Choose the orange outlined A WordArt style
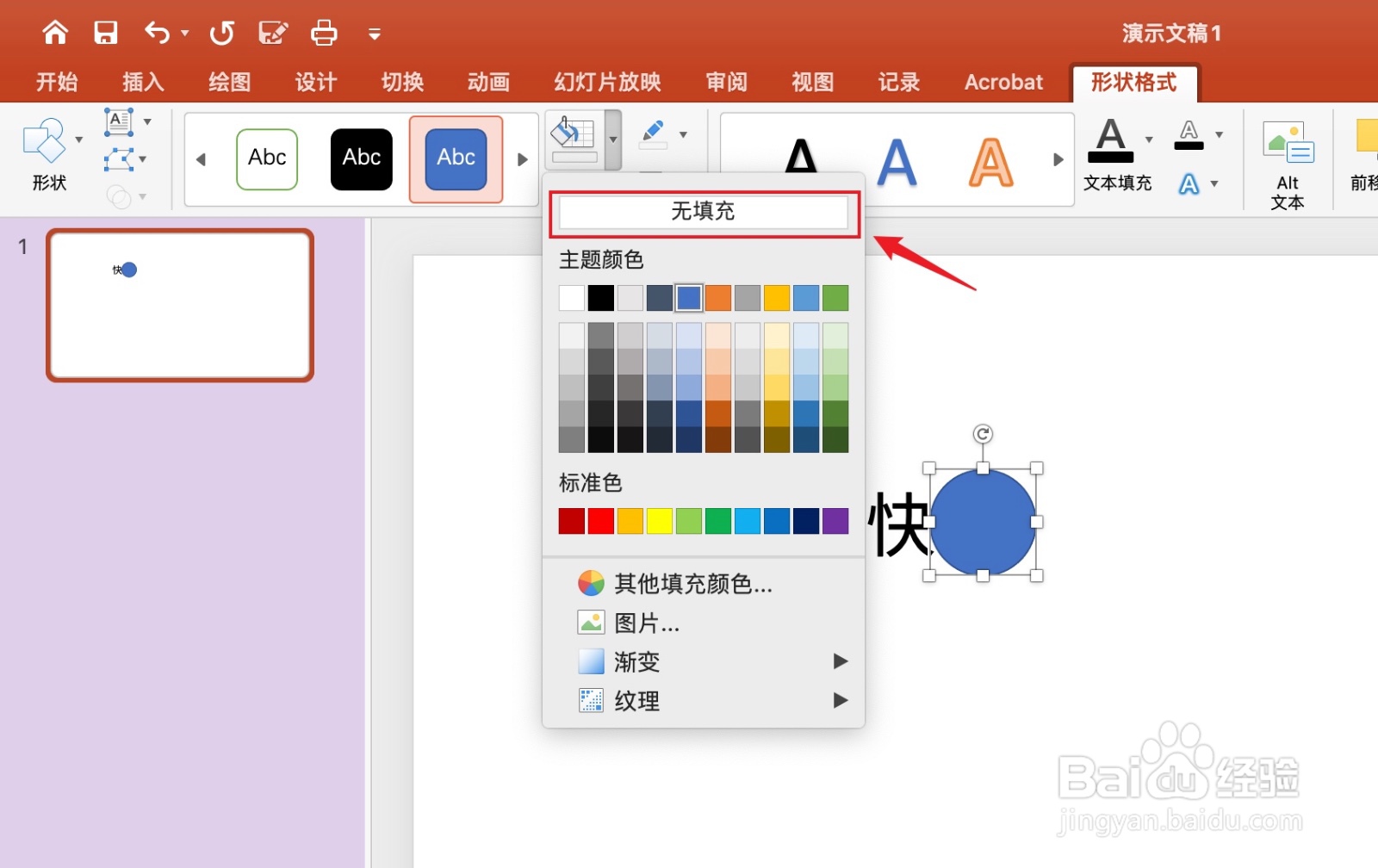This screenshot has width=1378, height=868. pos(991,162)
